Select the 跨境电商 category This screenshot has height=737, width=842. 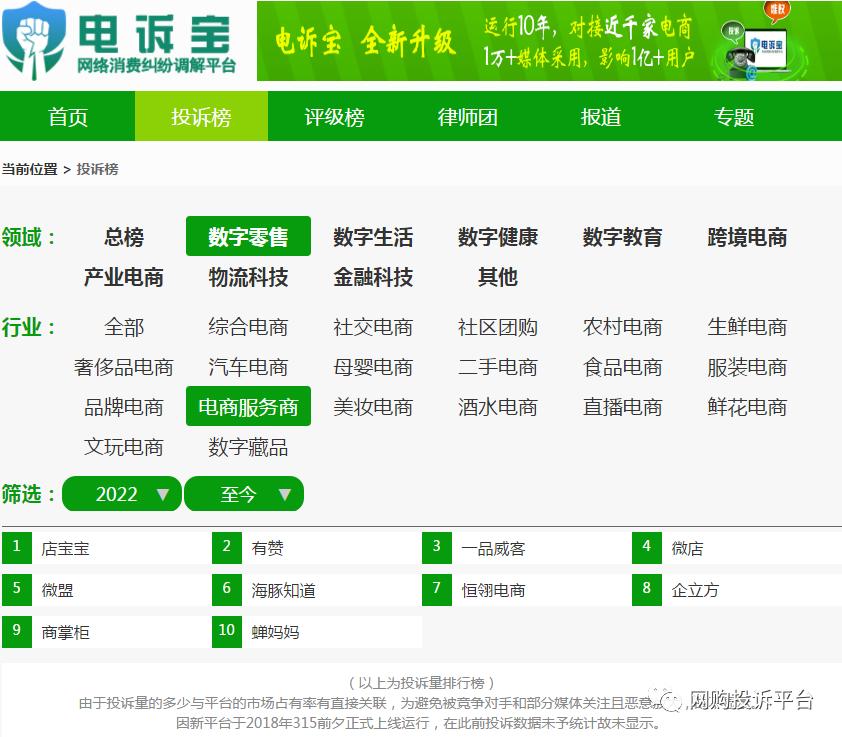point(748,237)
